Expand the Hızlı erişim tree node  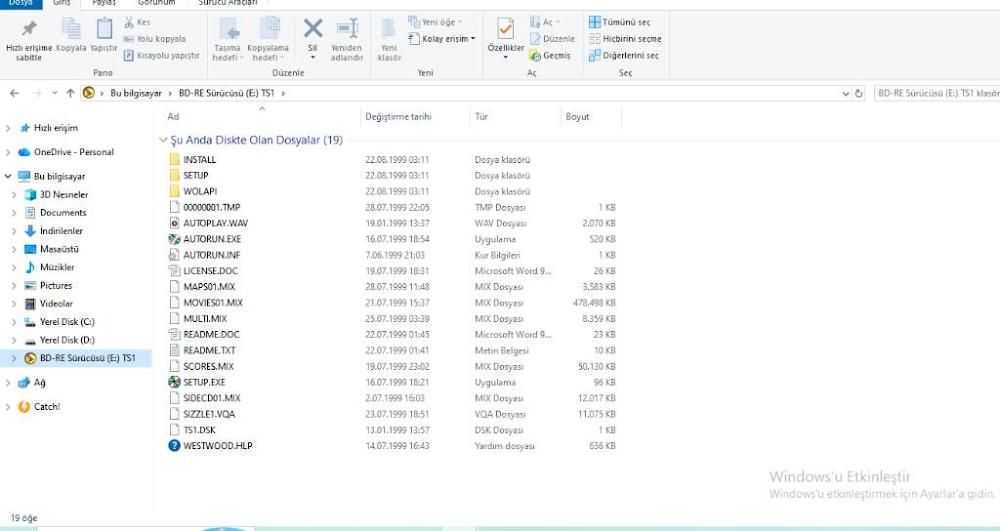(x=8, y=128)
